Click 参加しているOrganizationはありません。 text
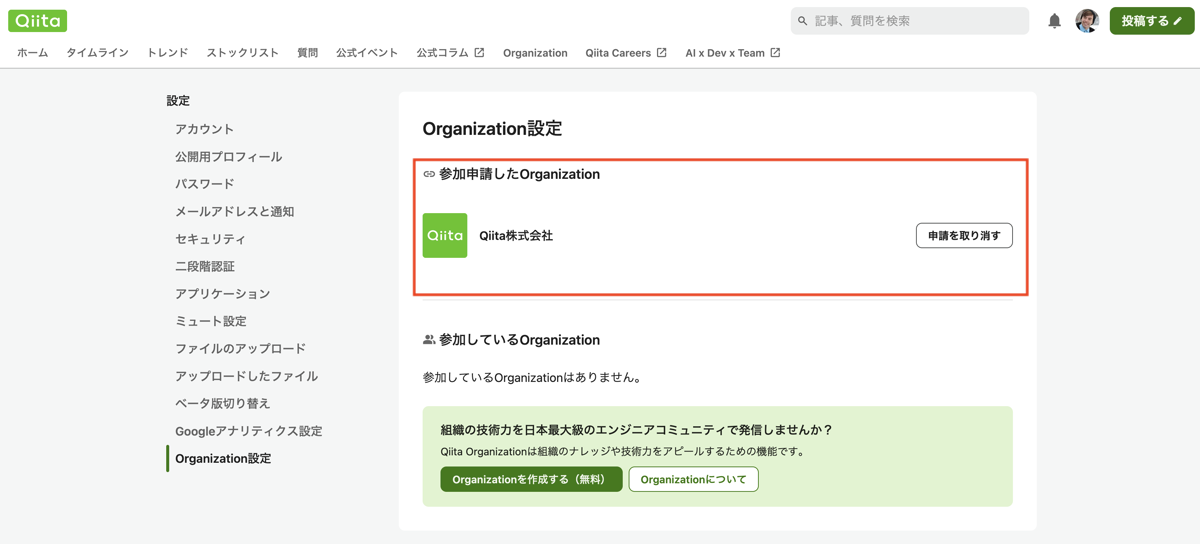 tap(532, 378)
